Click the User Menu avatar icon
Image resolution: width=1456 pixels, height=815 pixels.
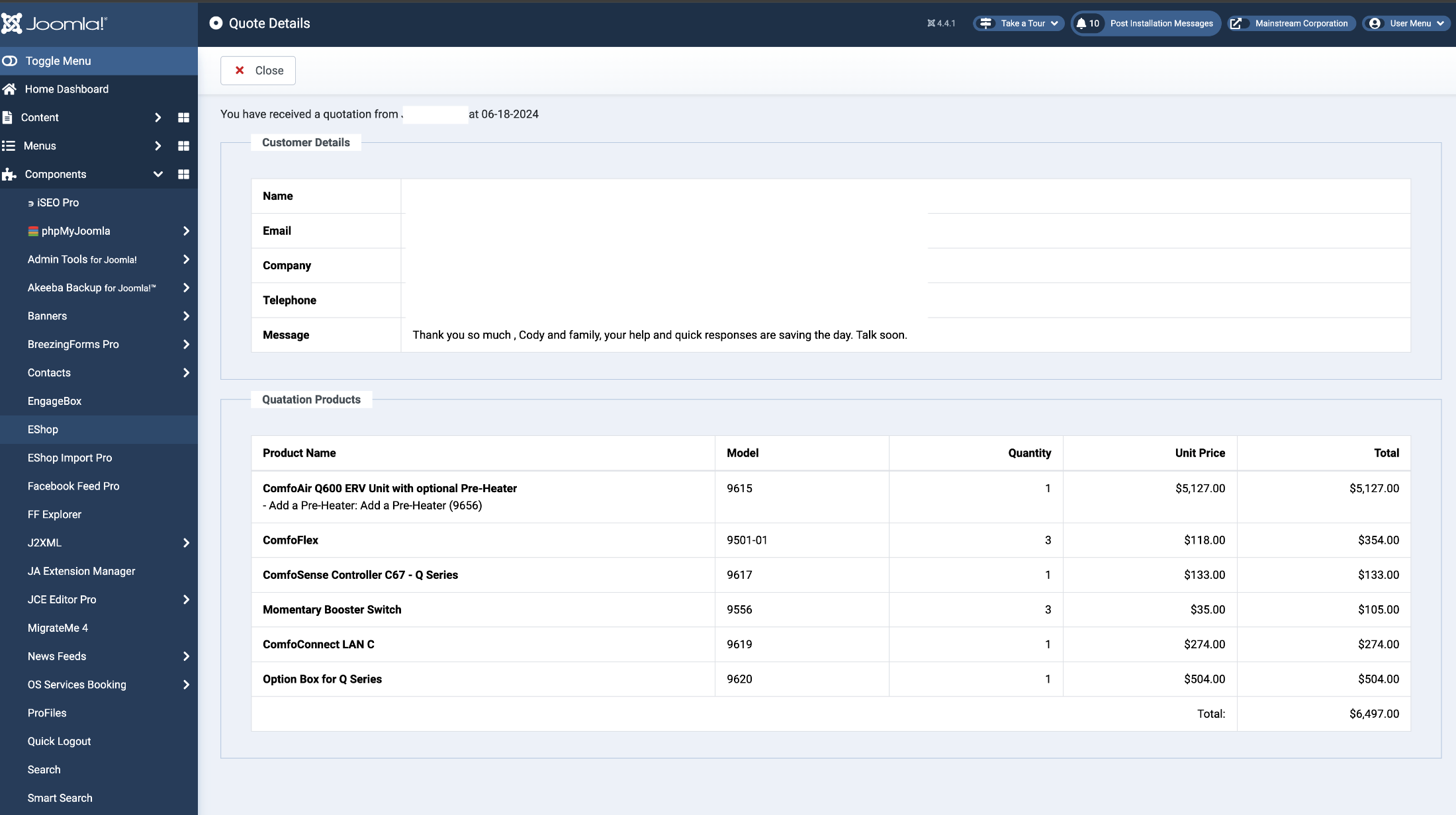click(1375, 23)
